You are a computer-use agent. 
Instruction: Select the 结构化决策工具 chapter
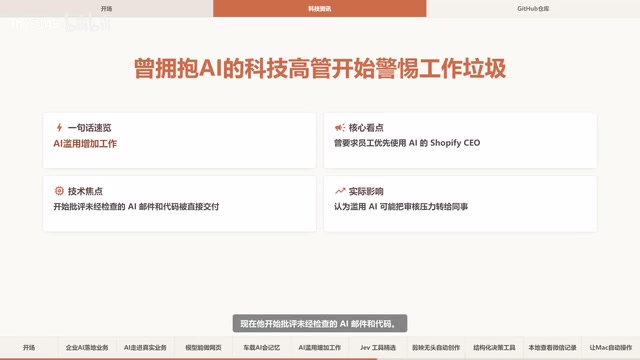click(494, 347)
